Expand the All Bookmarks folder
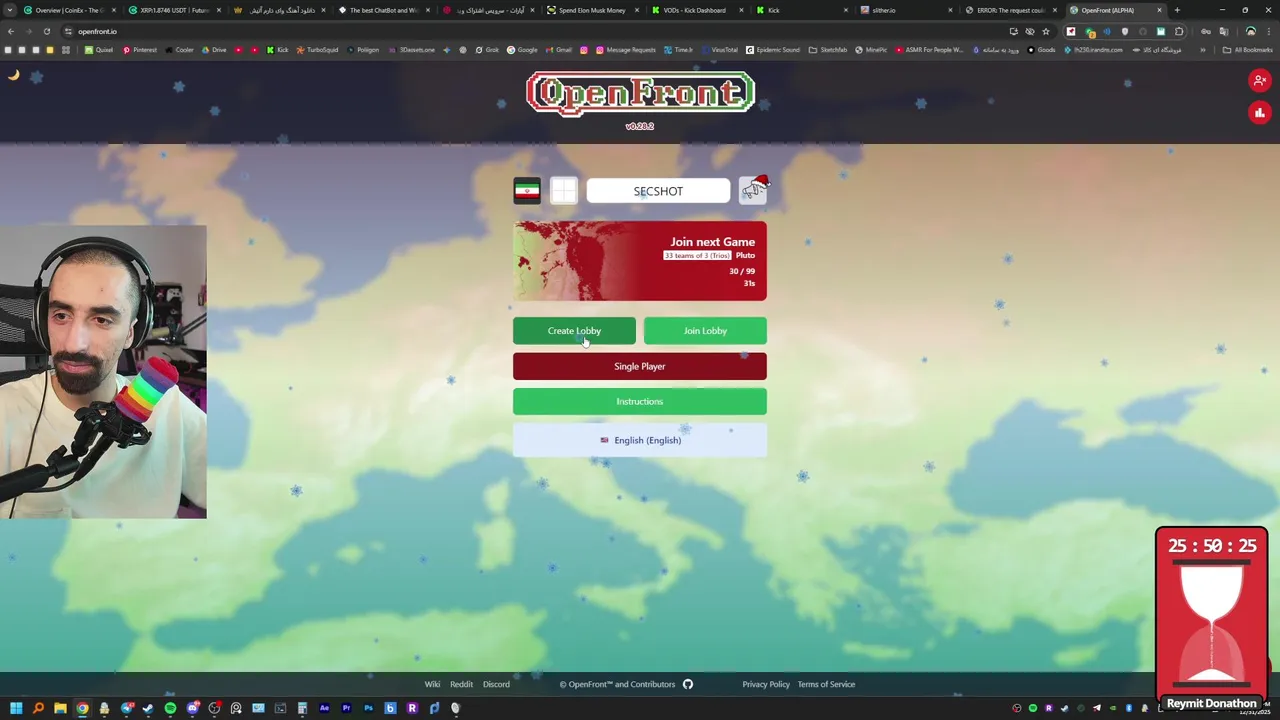 (x=1249, y=50)
